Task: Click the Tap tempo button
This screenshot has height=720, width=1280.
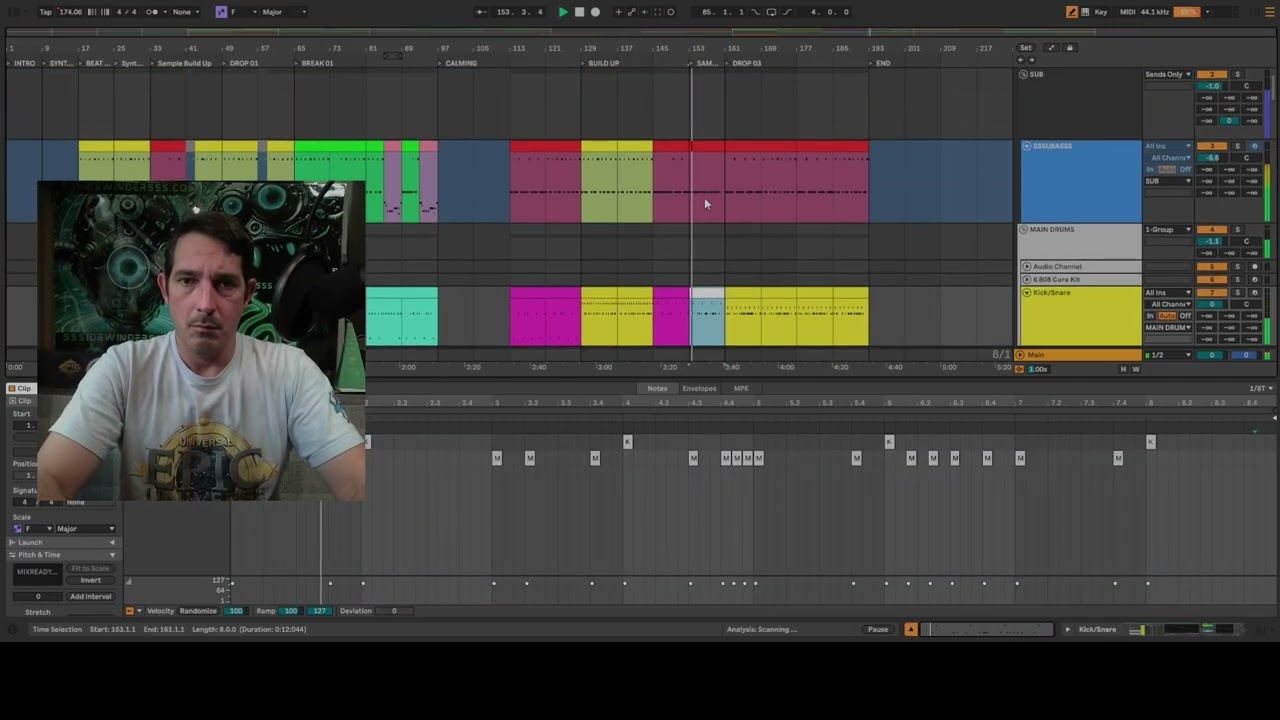Action: point(46,12)
